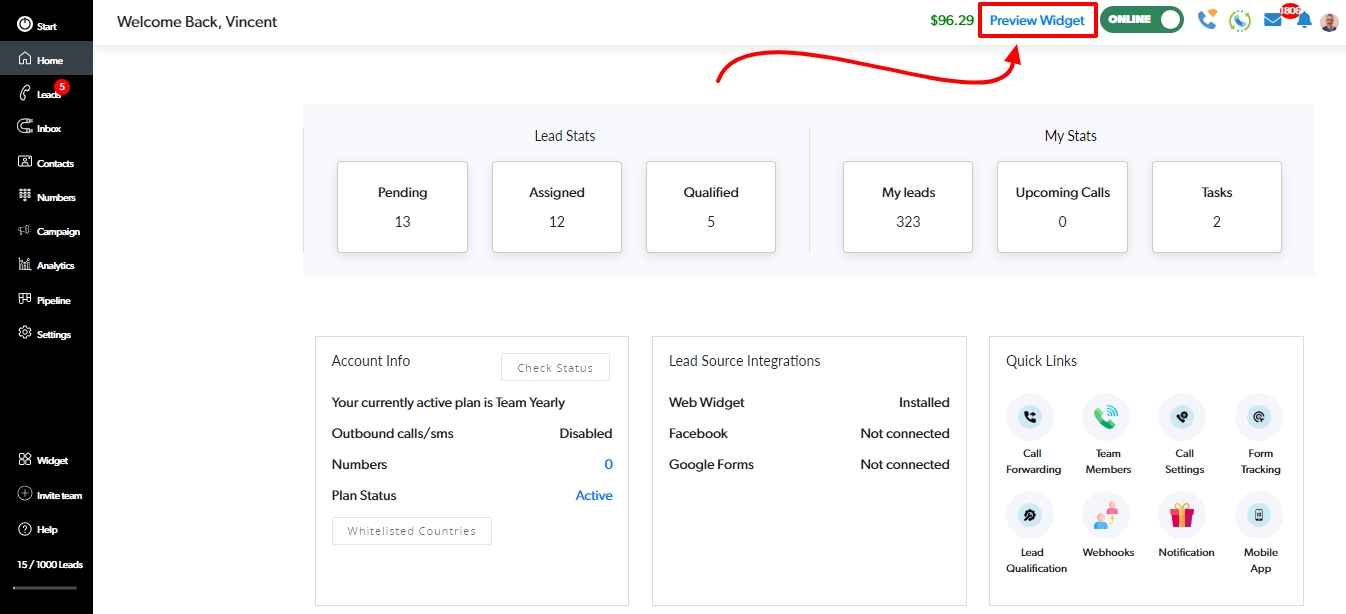Click the Webhooks quick link icon
The width and height of the screenshot is (1346, 614).
point(1106,516)
